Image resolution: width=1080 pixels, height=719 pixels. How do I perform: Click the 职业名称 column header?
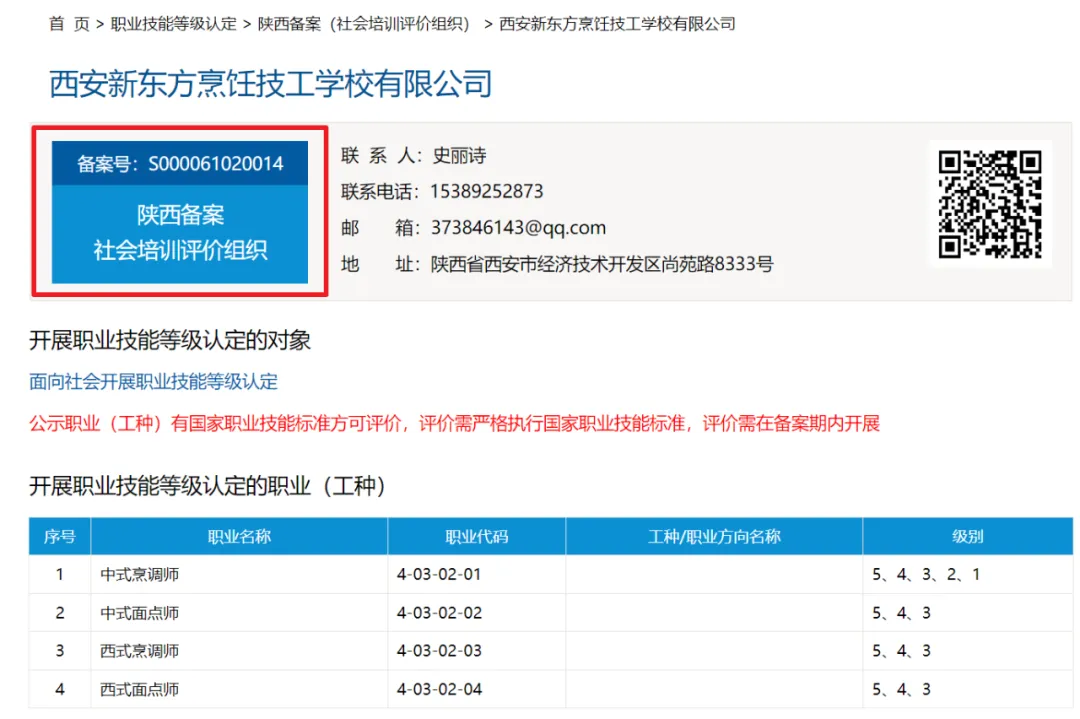click(x=239, y=537)
